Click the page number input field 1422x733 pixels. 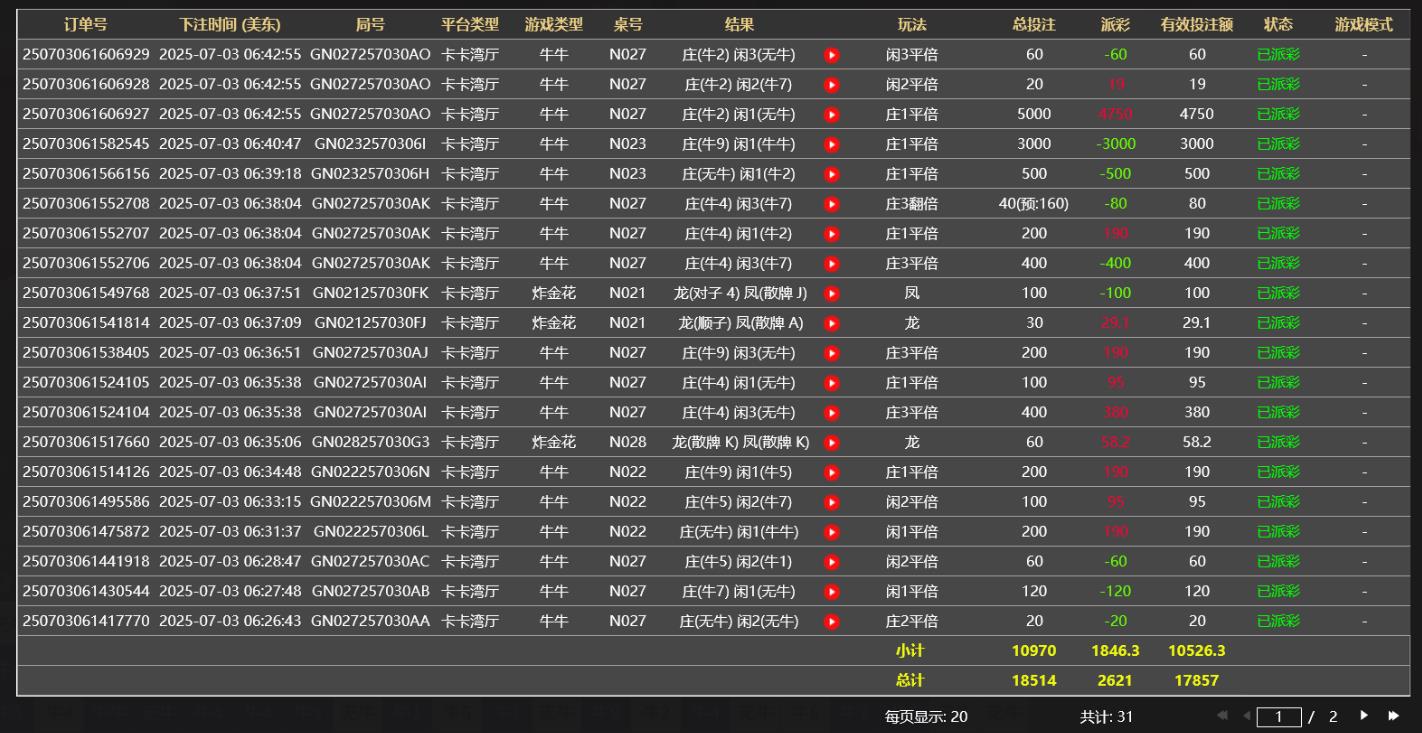tap(1278, 717)
